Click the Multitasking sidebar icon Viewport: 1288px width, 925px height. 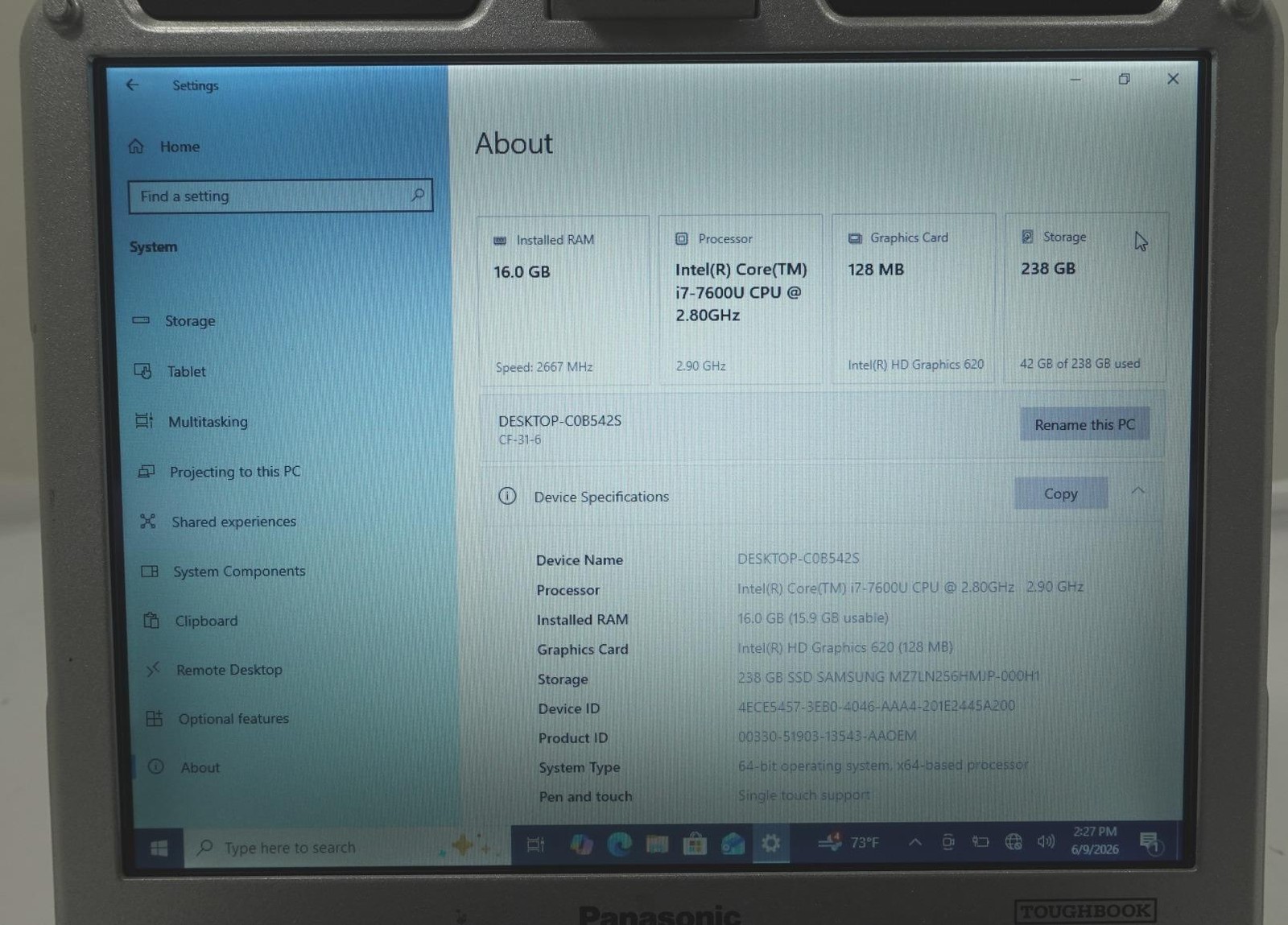(x=144, y=420)
